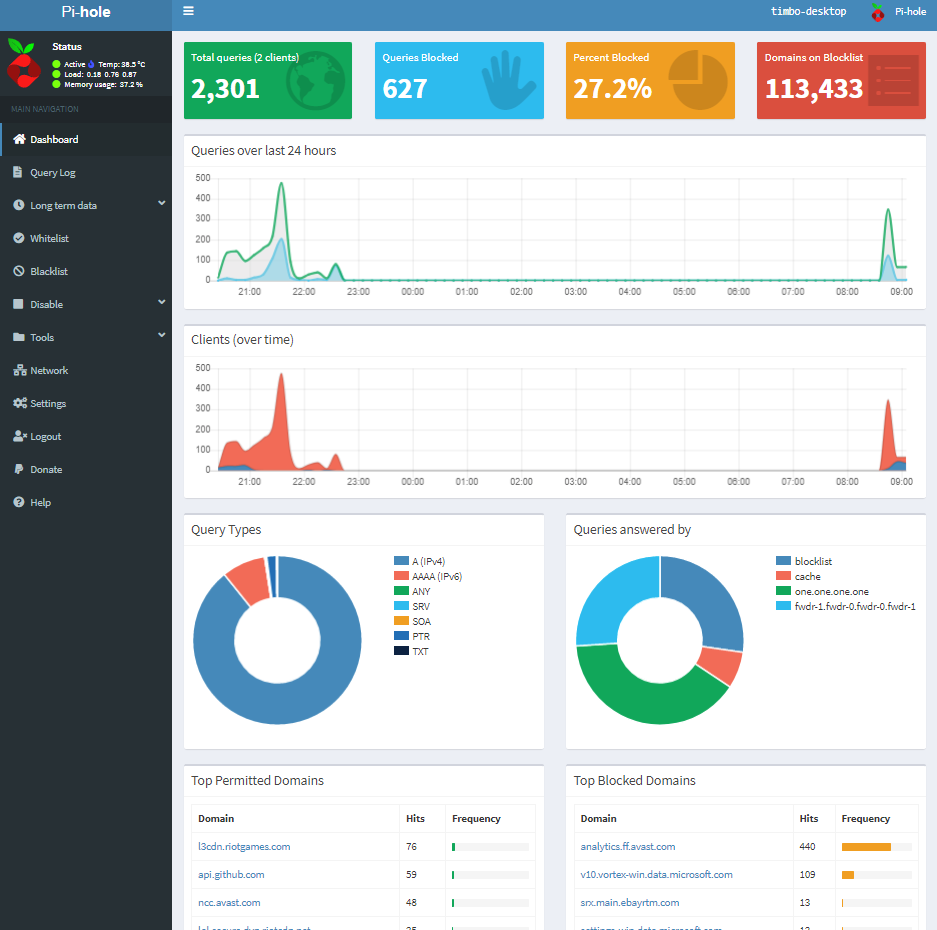
Task: Click the Total queries summary card
Action: click(x=267, y=80)
